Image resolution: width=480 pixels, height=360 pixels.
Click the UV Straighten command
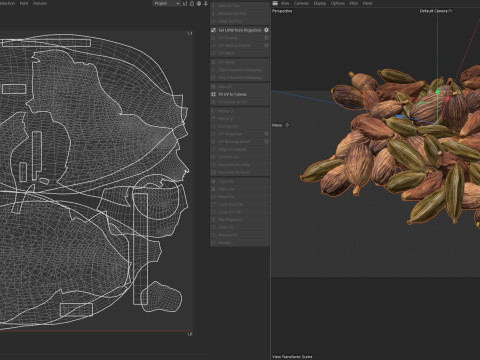(230, 134)
